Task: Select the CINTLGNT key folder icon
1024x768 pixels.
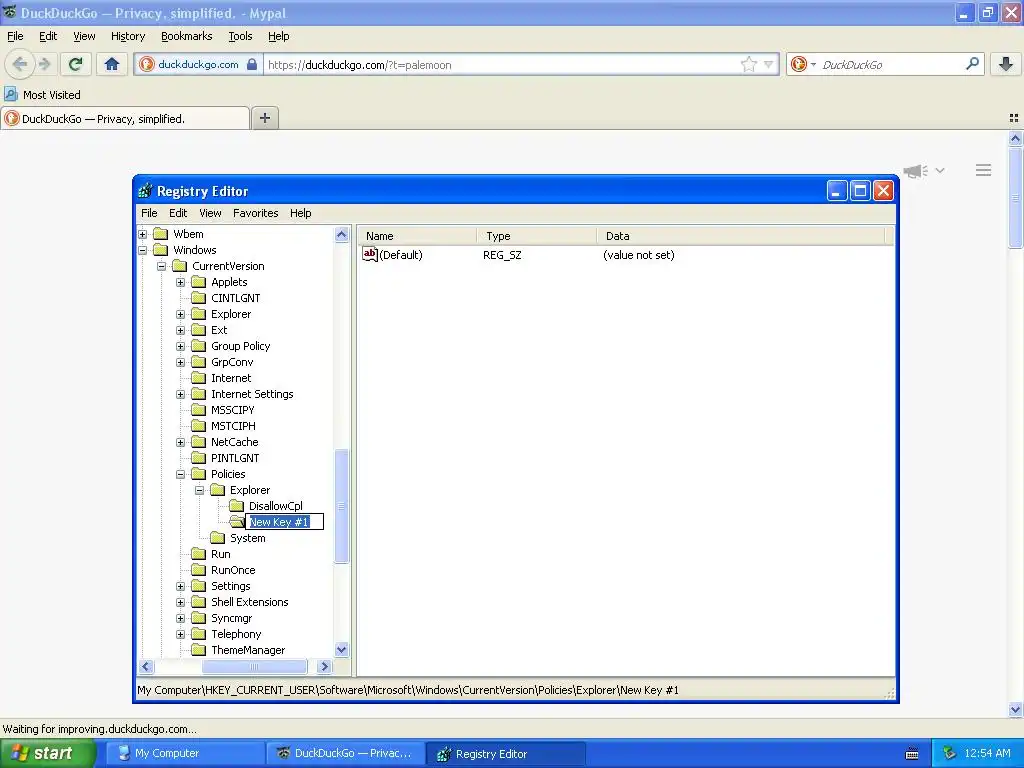Action: pos(199,298)
